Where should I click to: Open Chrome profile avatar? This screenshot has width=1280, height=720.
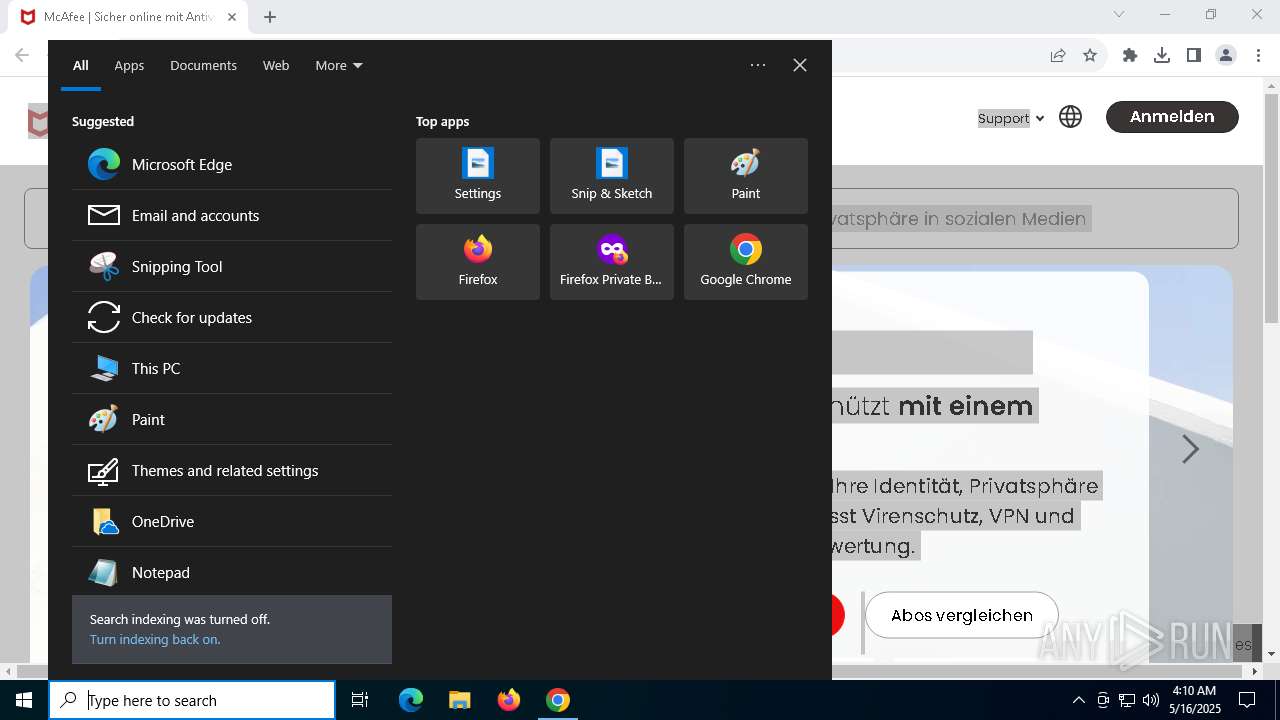(x=1226, y=55)
